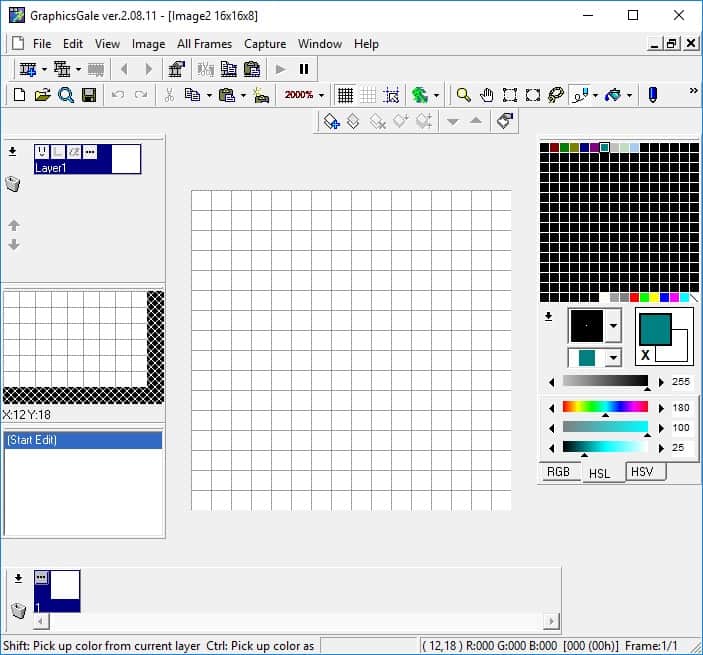This screenshot has height=655, width=703.
Task: Open Layer1 properties ellipsis button
Action: coord(90,152)
